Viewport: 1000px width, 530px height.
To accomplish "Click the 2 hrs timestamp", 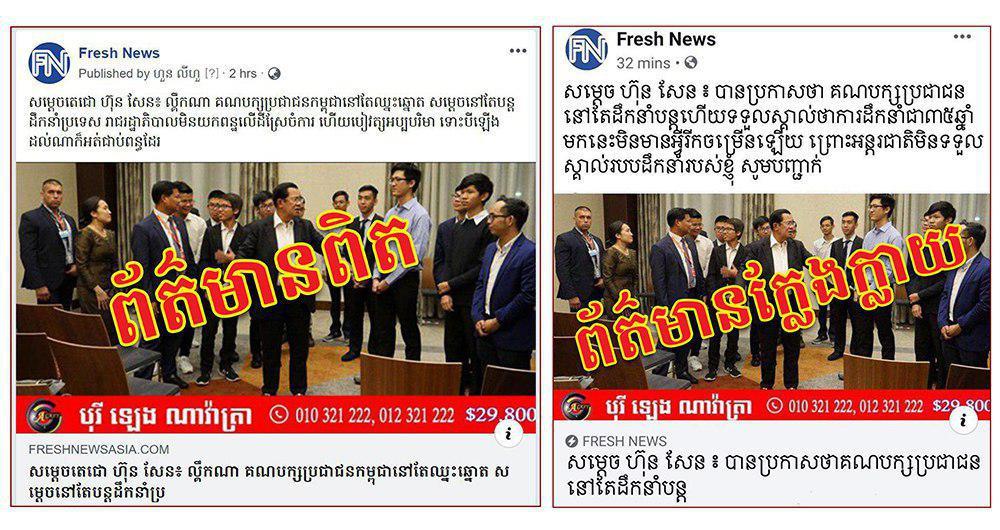I will [242, 74].
